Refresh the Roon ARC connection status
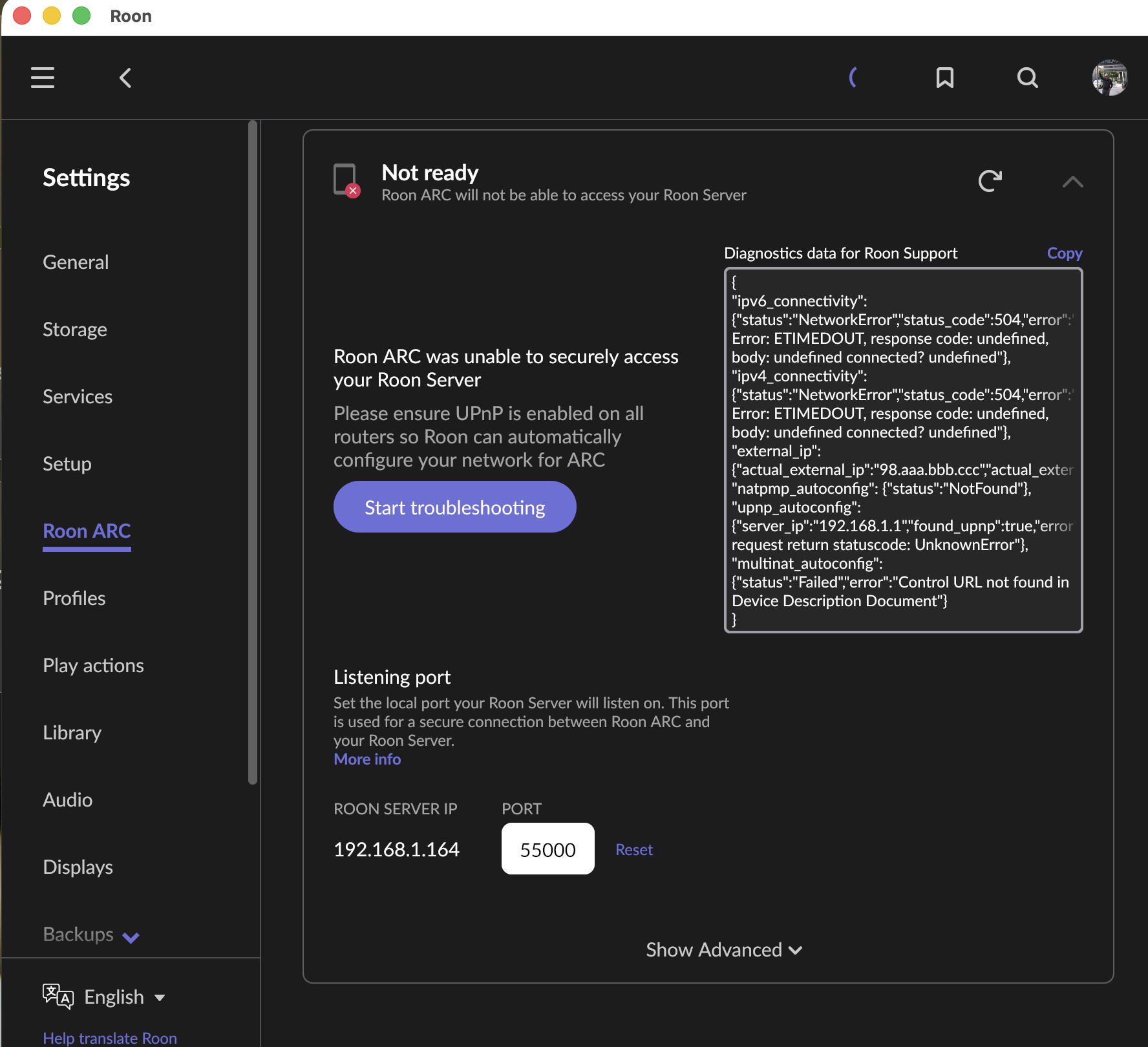This screenshot has width=1148, height=1047. coord(990,181)
